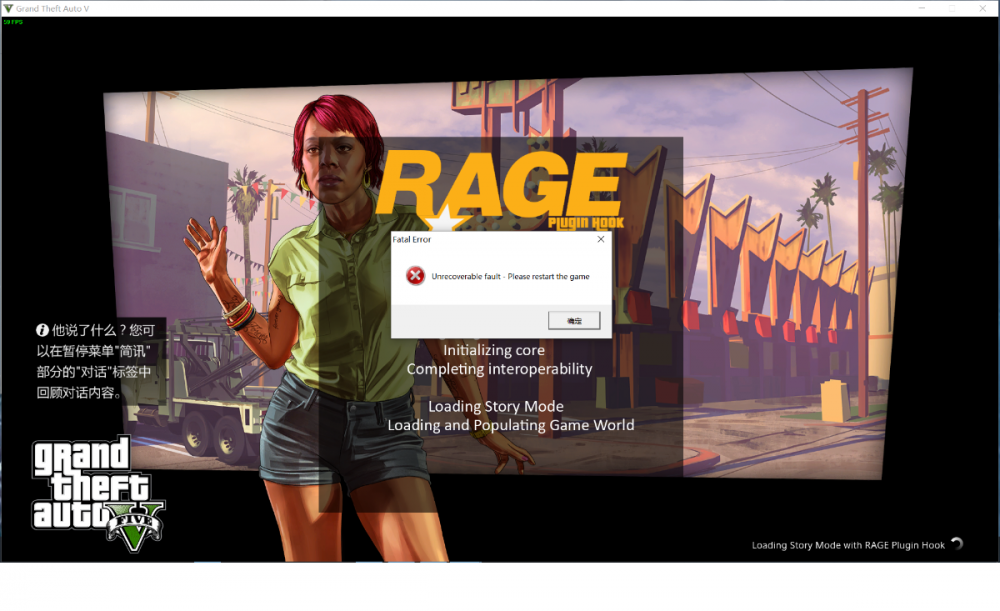This screenshot has height=611, width=1000.
Task: Click the loading spinner icon at bottom right
Action: tap(956, 544)
